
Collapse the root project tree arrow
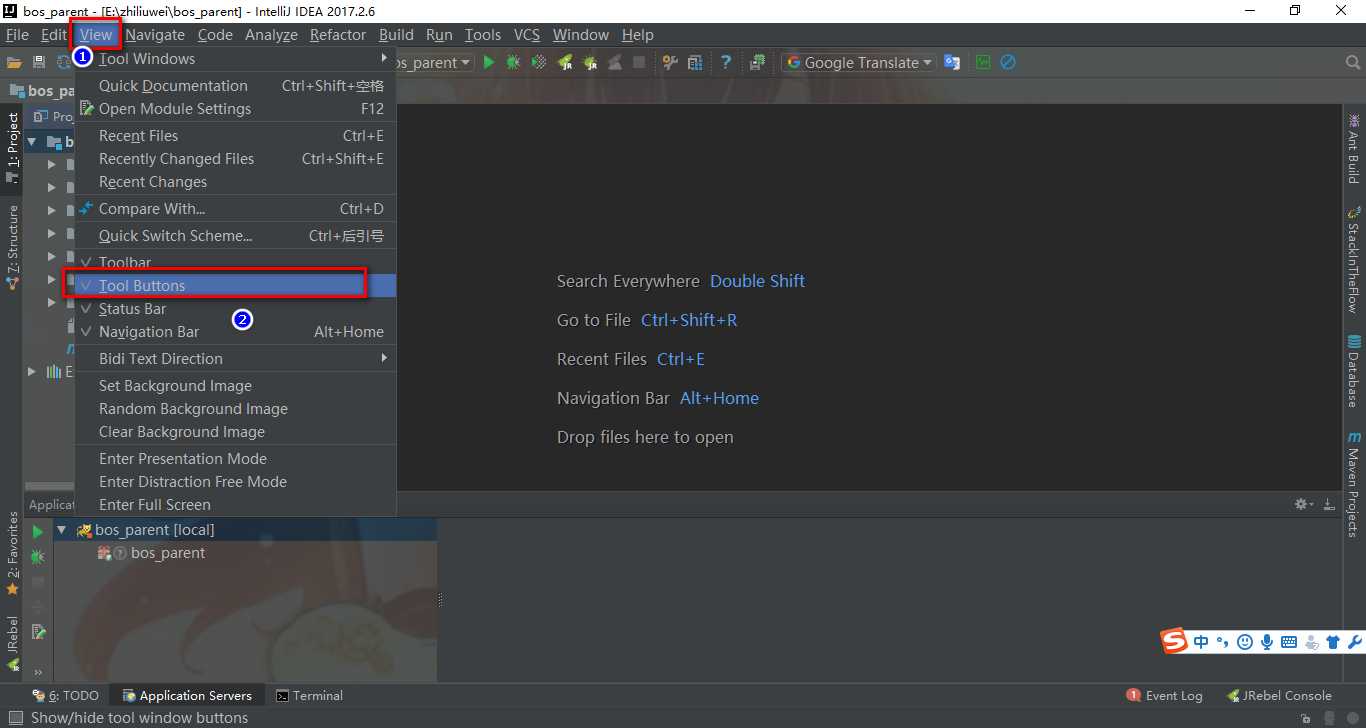(32, 141)
